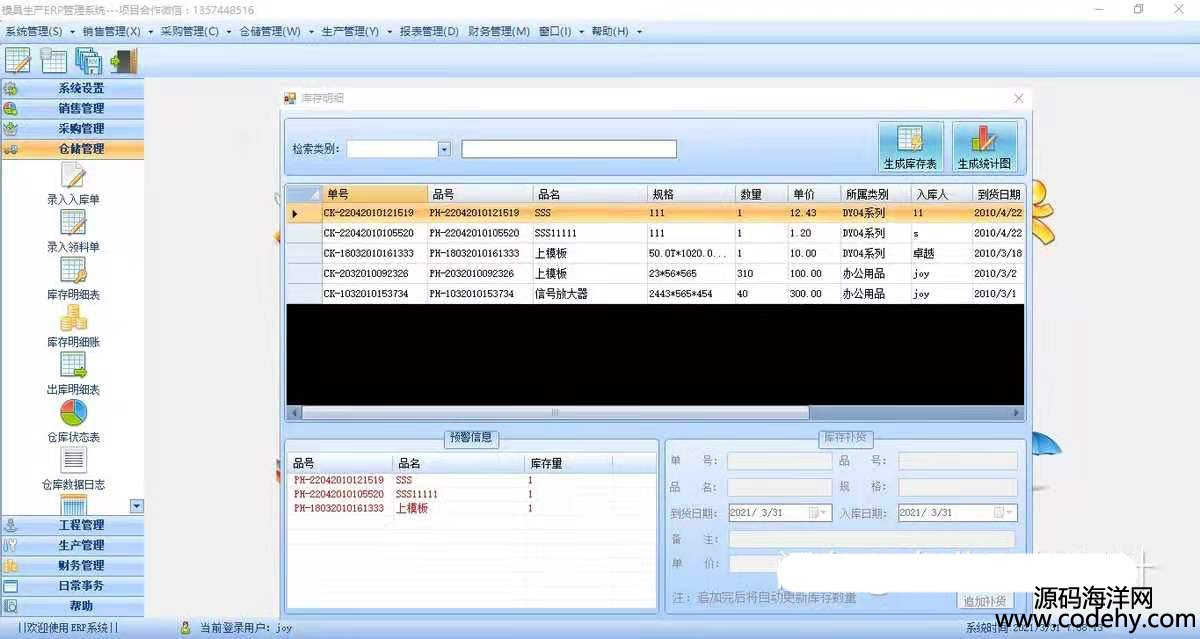Image resolution: width=1200 pixels, height=639 pixels.
Task: Select warning entry SSS11111
Action: (417, 494)
